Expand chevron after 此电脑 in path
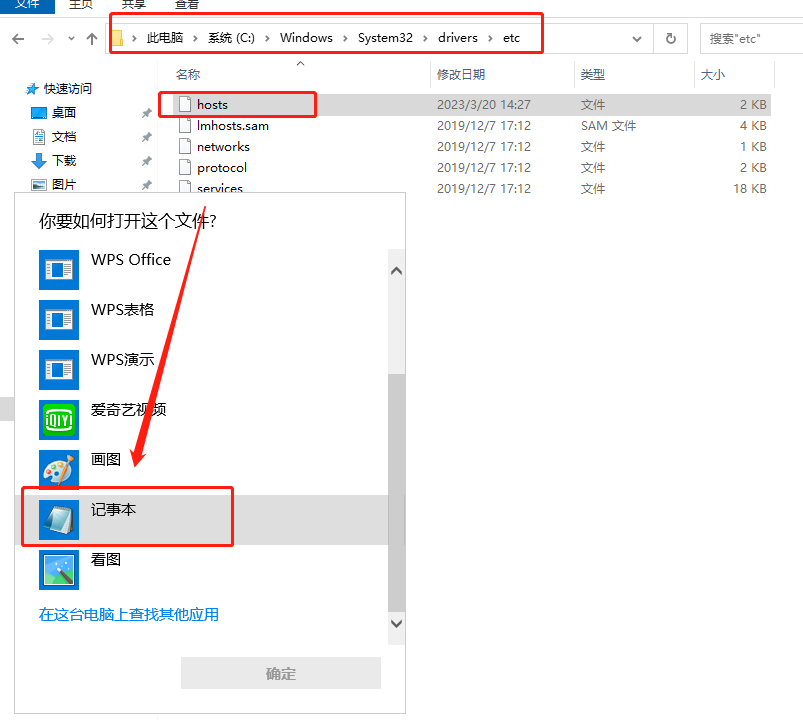 (195, 38)
